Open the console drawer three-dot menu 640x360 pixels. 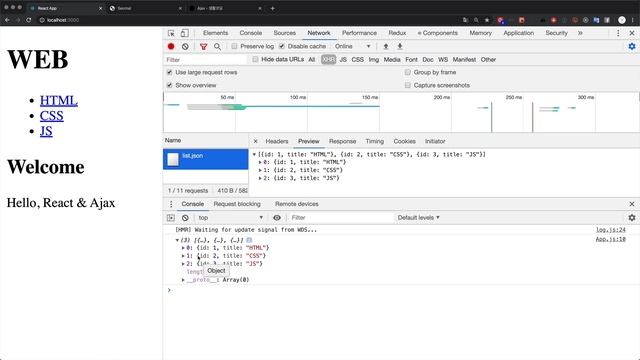(171, 204)
